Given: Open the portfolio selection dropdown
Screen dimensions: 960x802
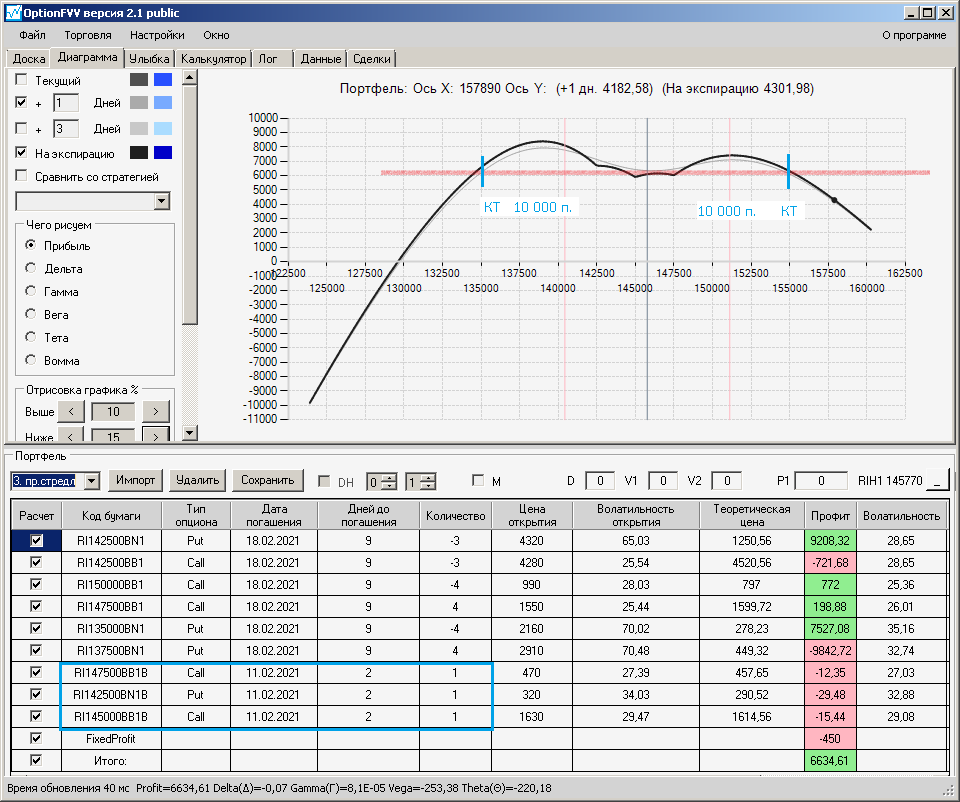Looking at the screenshot, I should pyautogui.click(x=92, y=481).
